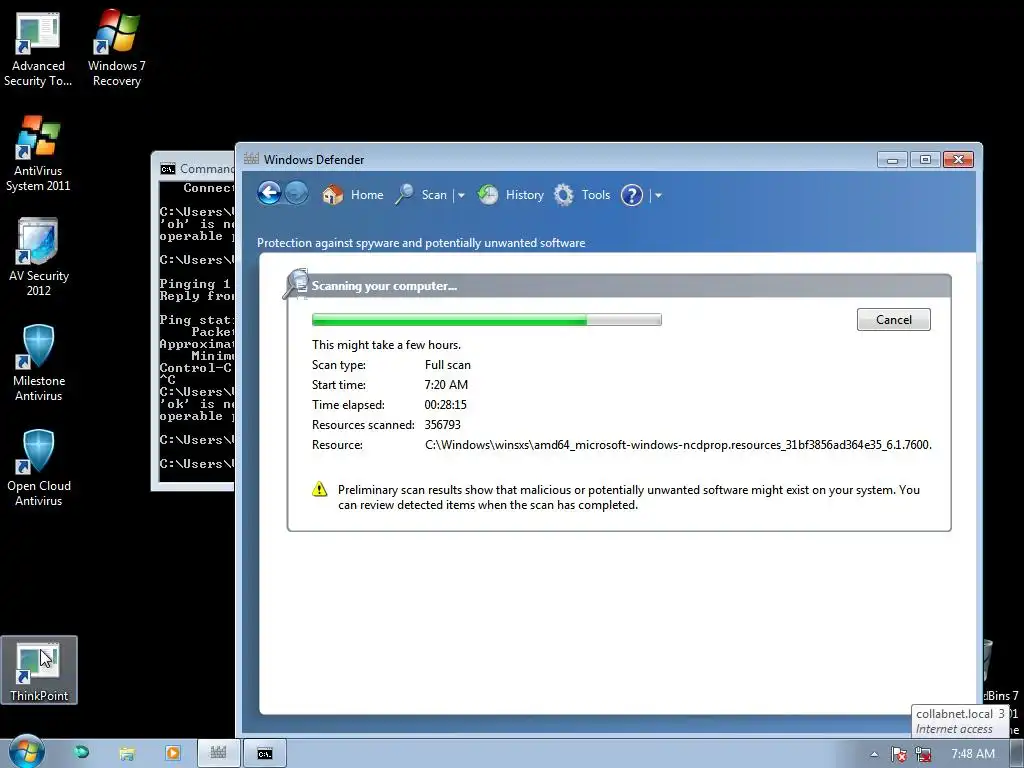This screenshot has height=768, width=1024.
Task: Cancel the running full scan
Action: [893, 319]
